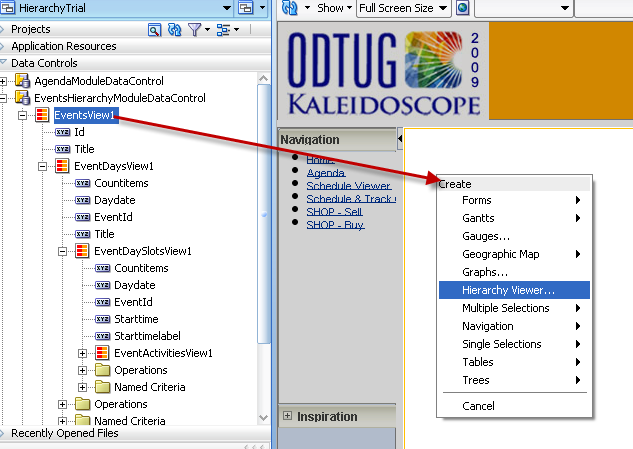Collapse the Navigation panel using splitter arrow
Viewport: 633px width, 449px height.
[400, 138]
